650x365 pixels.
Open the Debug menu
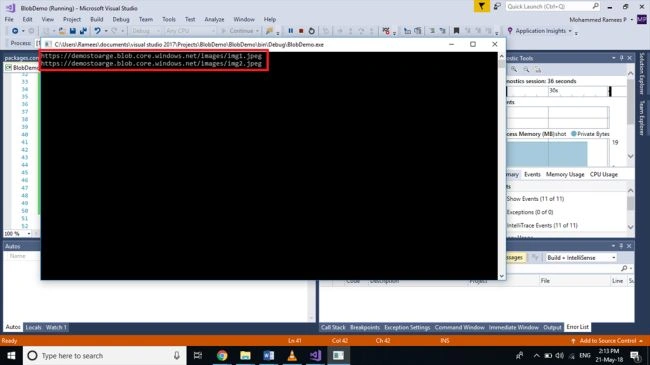click(121, 19)
